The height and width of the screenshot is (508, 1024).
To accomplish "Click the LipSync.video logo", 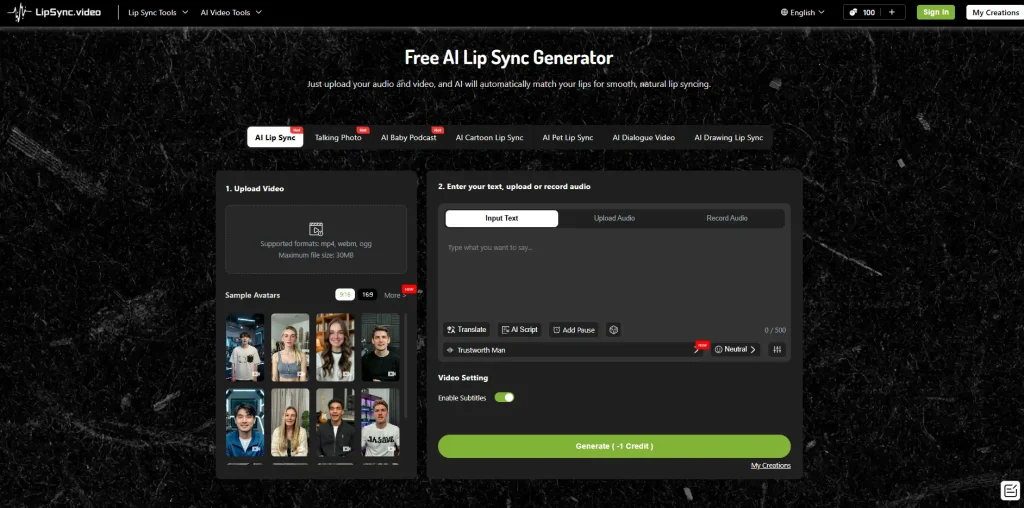I will pyautogui.click(x=54, y=12).
